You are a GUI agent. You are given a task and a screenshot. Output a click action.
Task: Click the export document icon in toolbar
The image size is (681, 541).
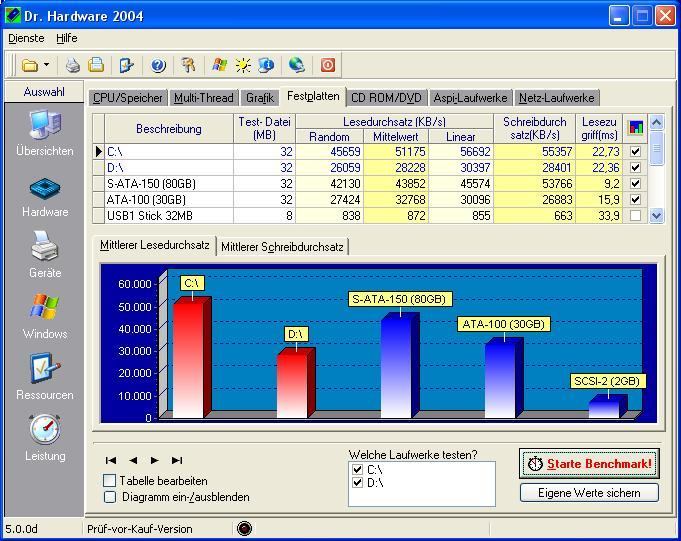[126, 66]
